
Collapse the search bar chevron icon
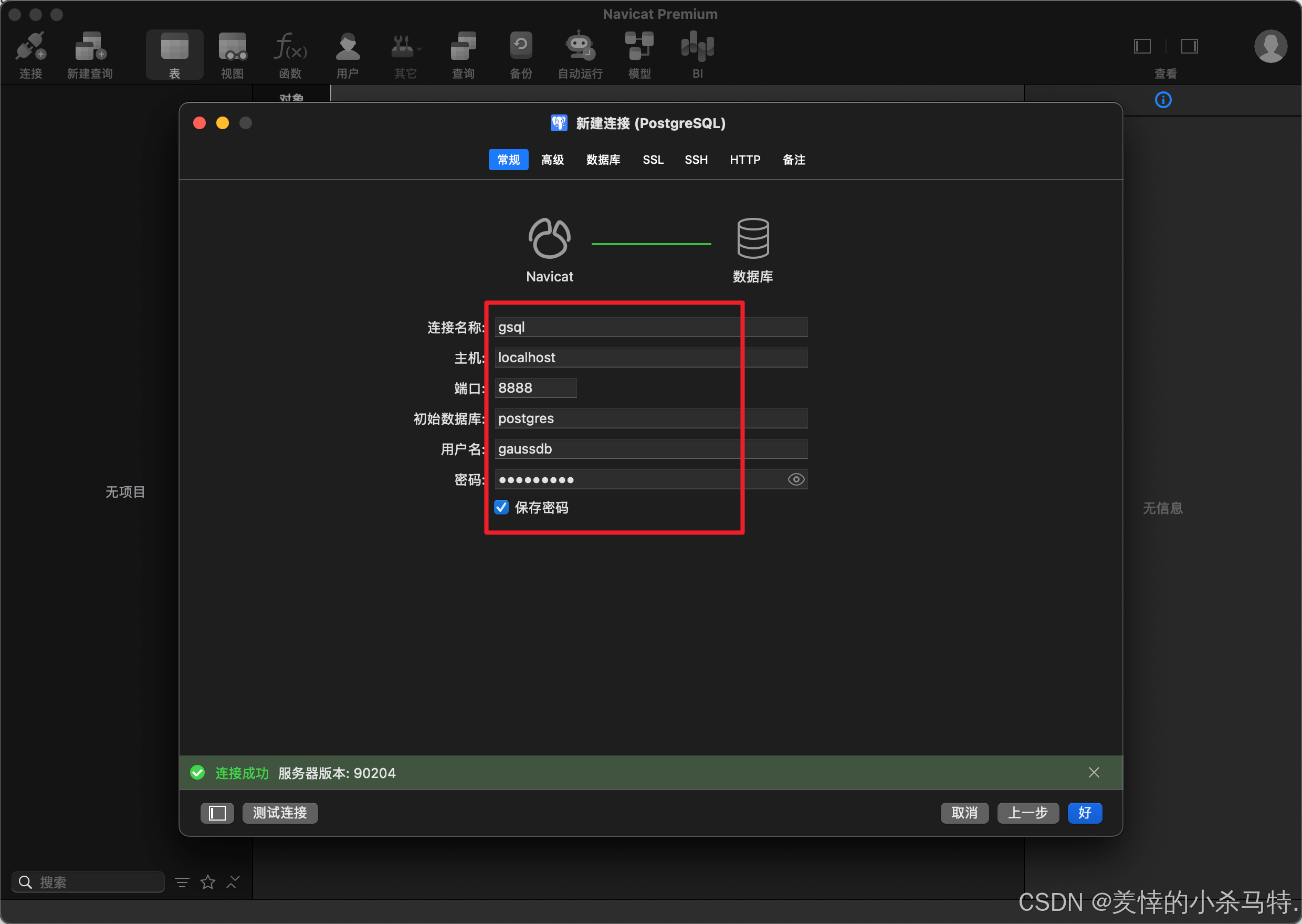[x=233, y=882]
